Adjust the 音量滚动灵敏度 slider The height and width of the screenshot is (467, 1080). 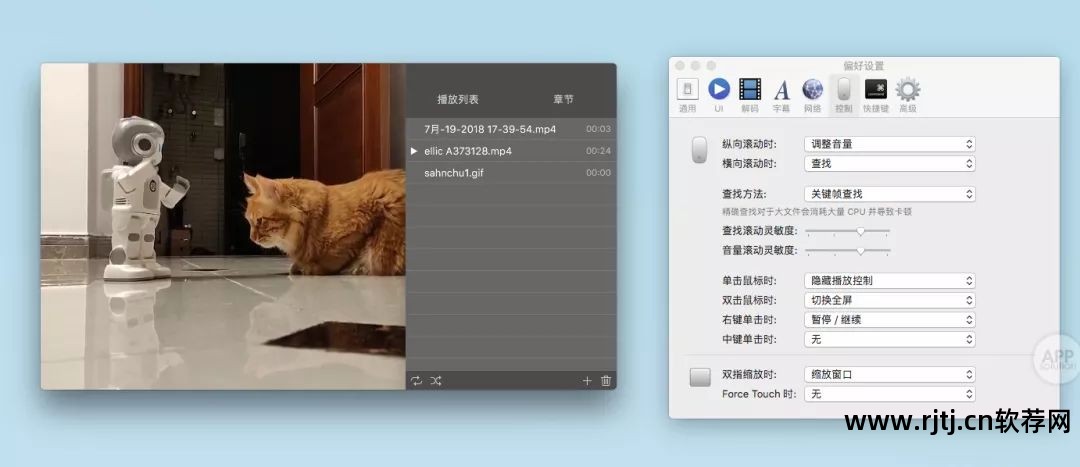tap(849, 251)
